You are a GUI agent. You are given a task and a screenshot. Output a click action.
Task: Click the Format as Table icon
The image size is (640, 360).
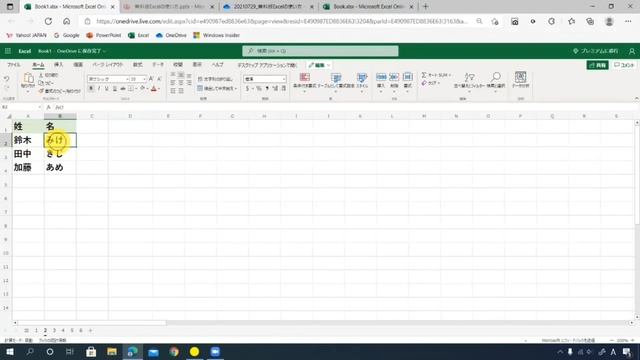point(336,77)
